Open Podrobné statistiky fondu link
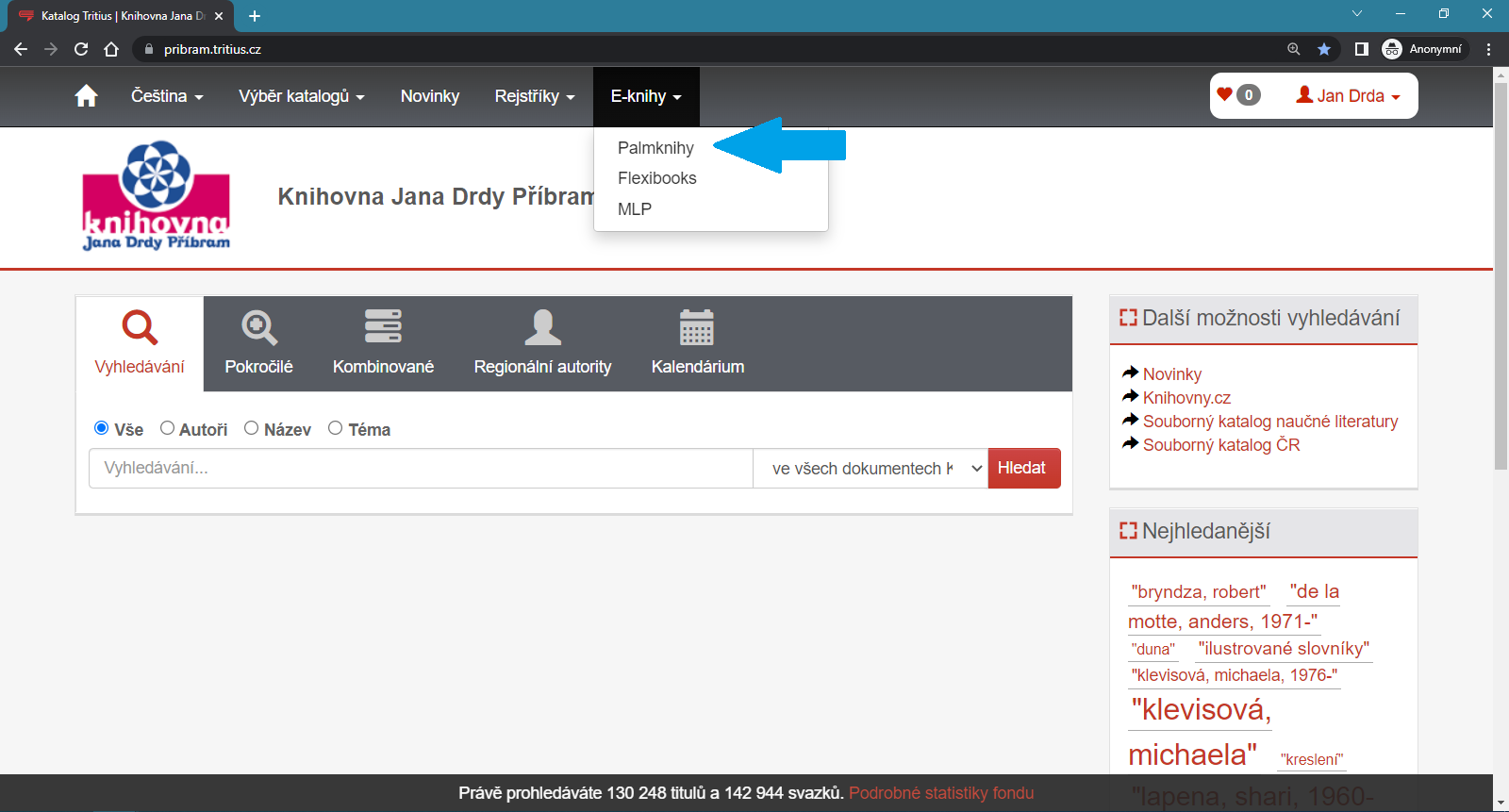Viewport: 1509px width, 812px height. (941, 793)
